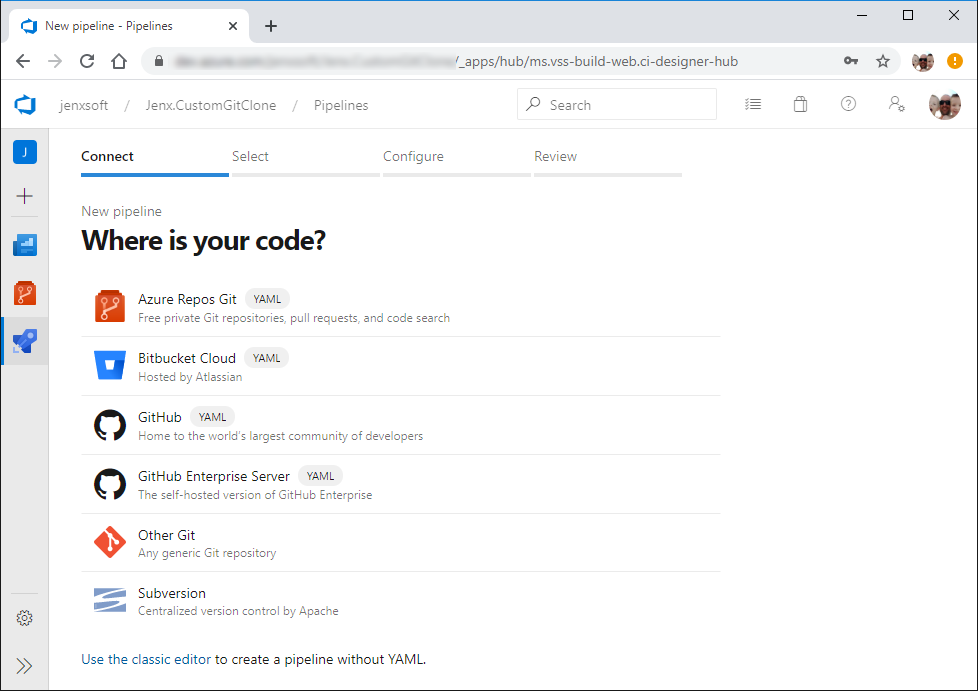Viewport: 978px width, 691px height.
Task: Click the Subversion logo icon
Action: tap(110, 600)
